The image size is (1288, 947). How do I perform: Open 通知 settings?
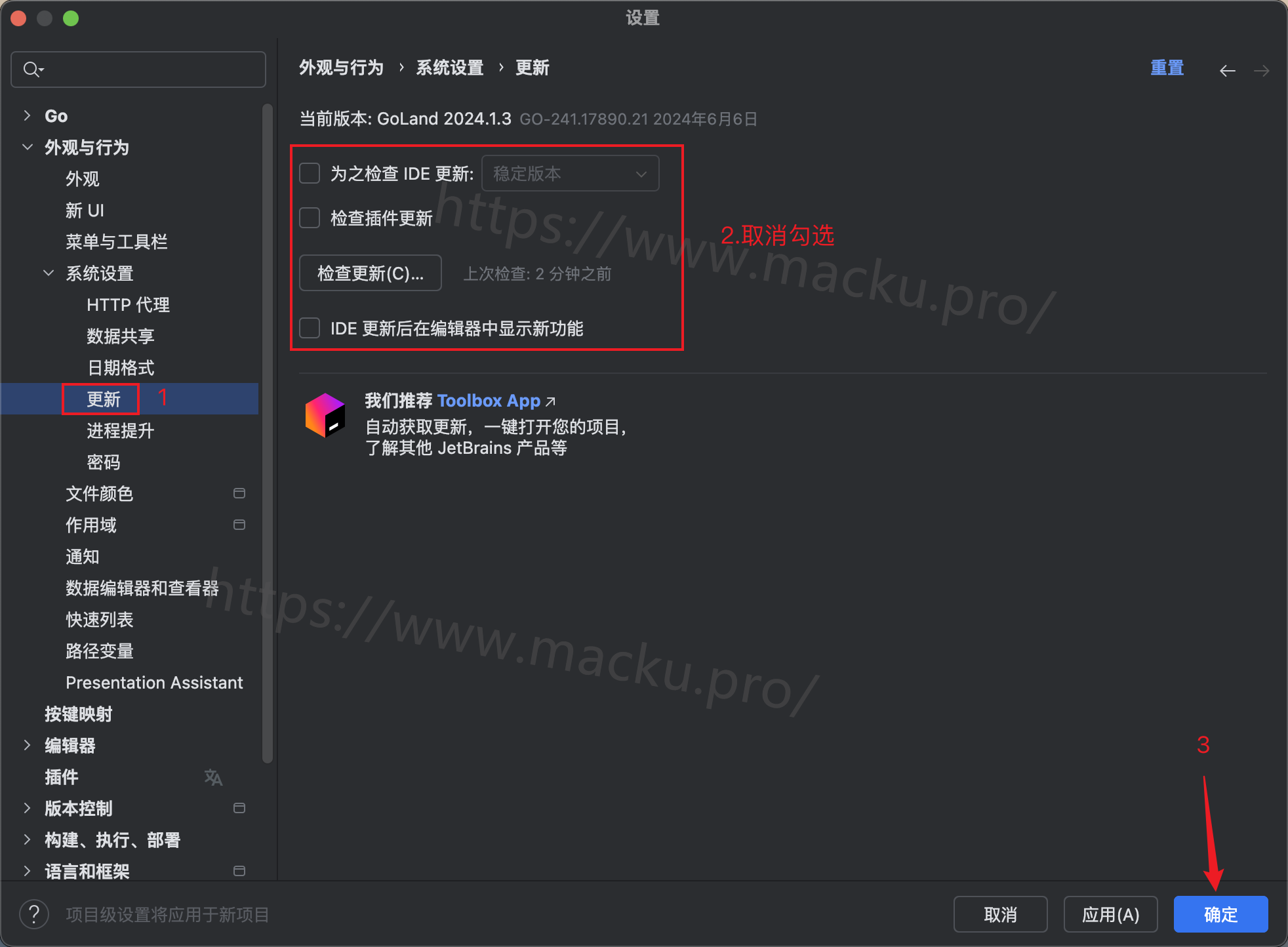(x=83, y=556)
